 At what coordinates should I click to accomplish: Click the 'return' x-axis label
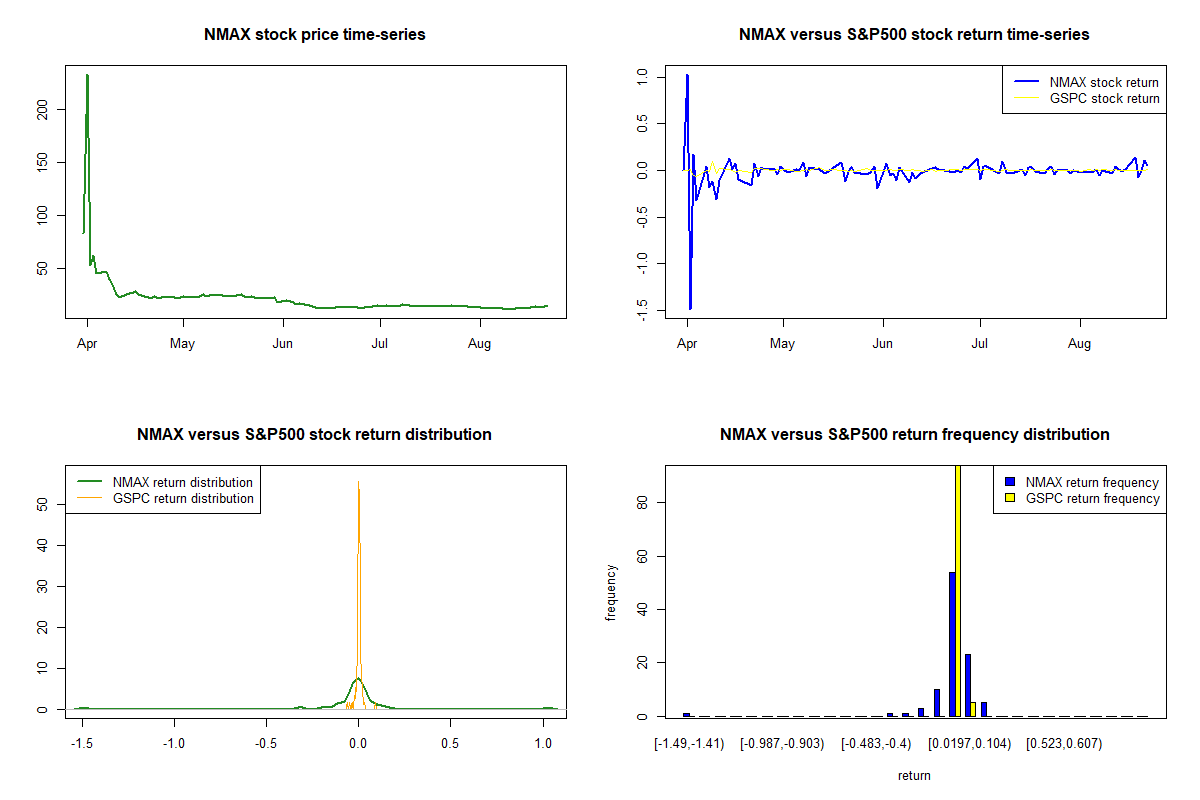[914, 775]
